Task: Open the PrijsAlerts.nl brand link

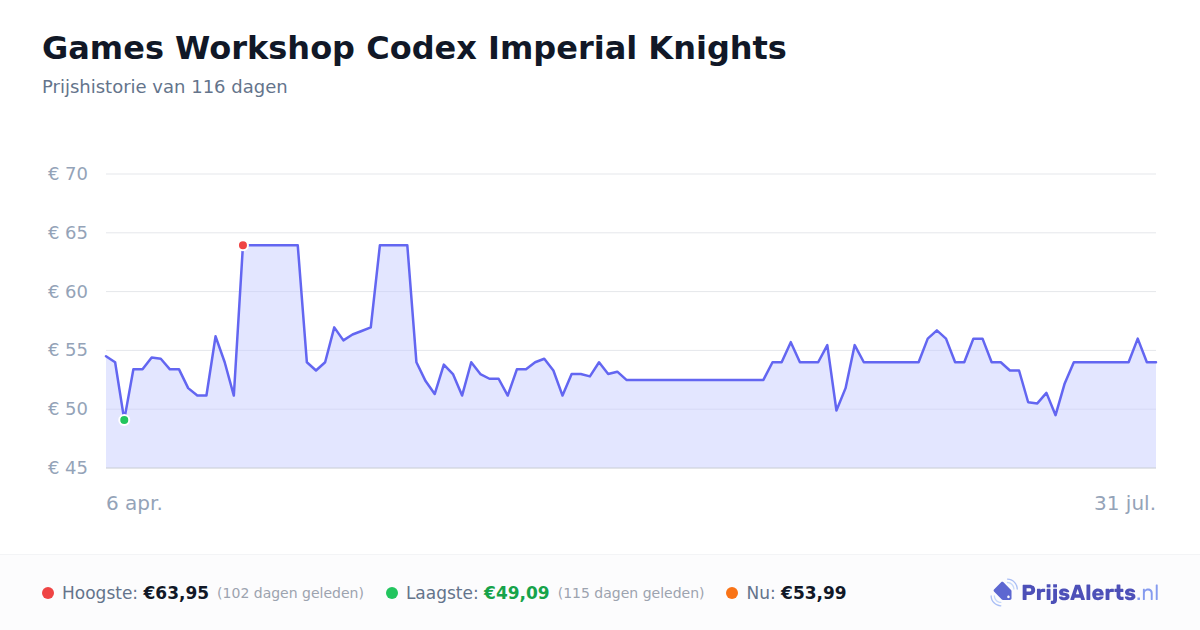Action: (x=1075, y=593)
